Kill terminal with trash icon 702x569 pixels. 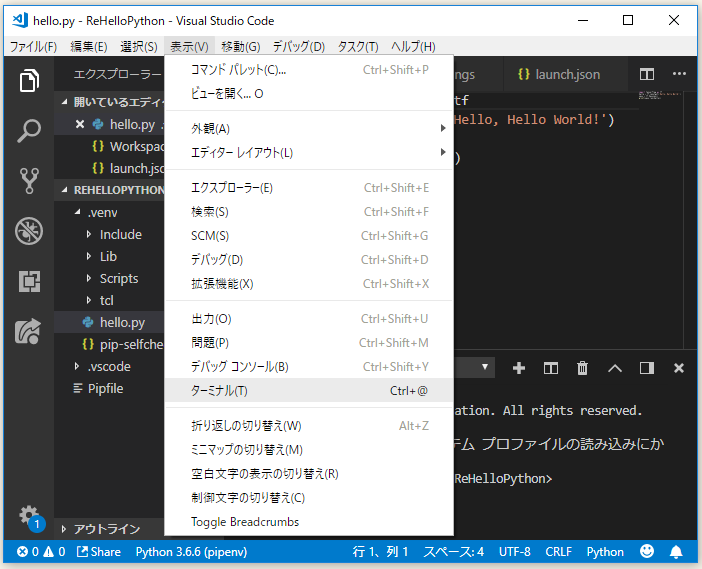[x=582, y=368]
